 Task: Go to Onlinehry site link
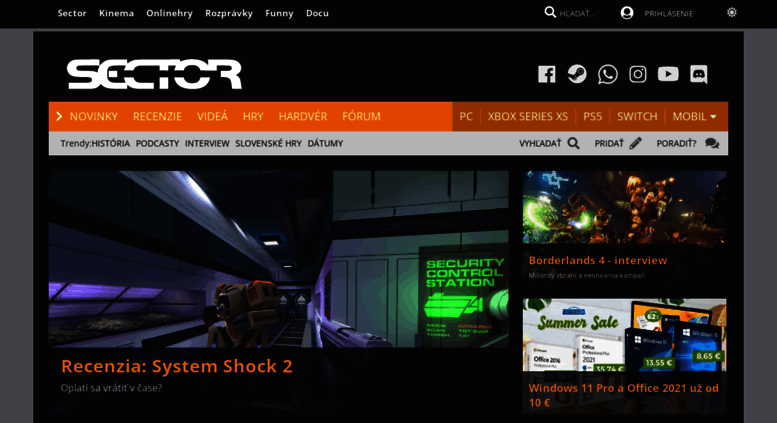point(169,13)
